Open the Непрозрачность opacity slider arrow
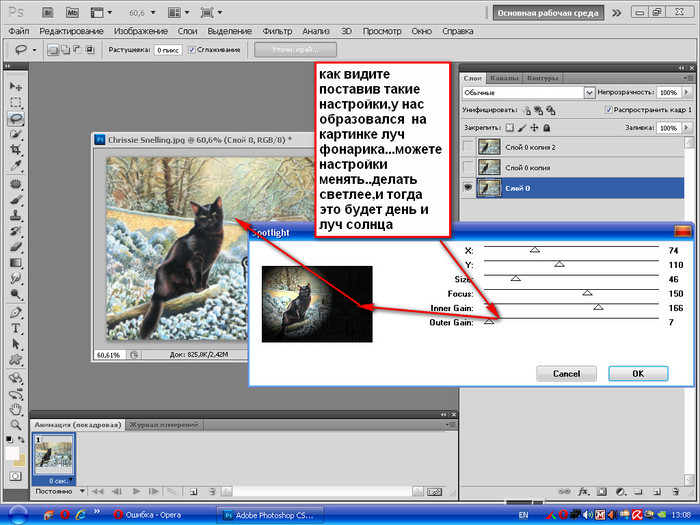Screen dimensions: 700x525 coord(687,92)
